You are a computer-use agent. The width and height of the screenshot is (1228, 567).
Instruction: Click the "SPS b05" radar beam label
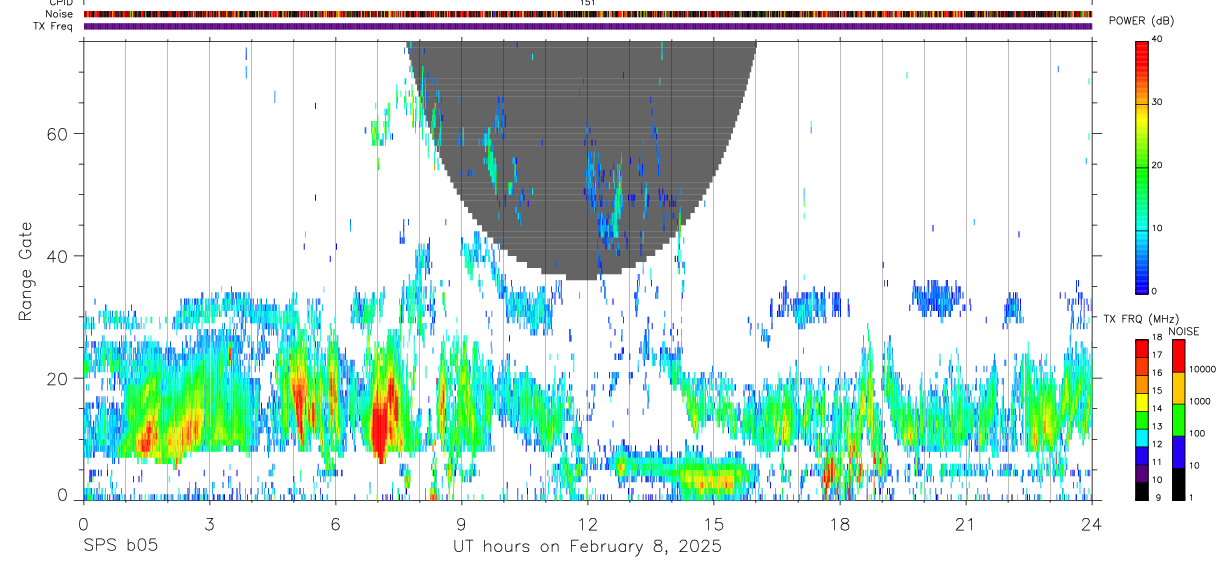(x=120, y=547)
